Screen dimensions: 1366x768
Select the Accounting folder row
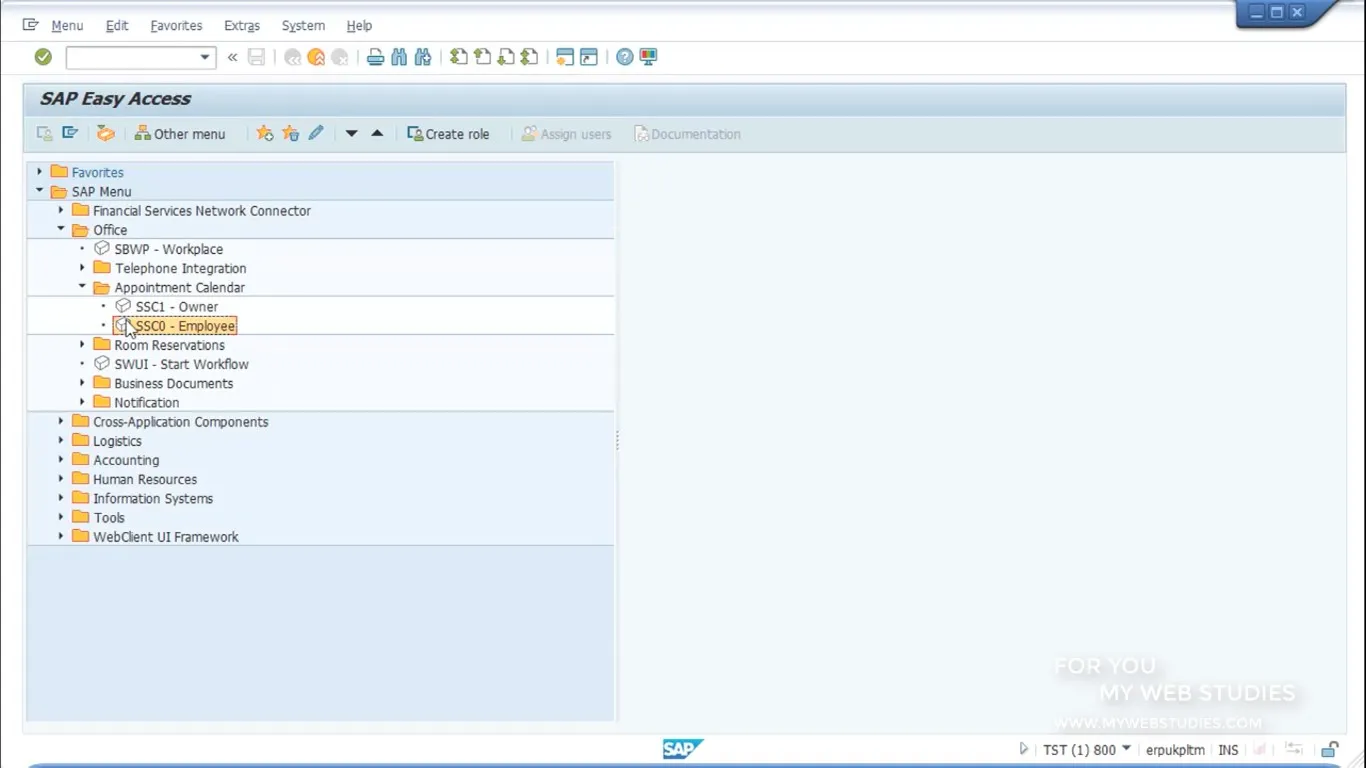point(320,460)
